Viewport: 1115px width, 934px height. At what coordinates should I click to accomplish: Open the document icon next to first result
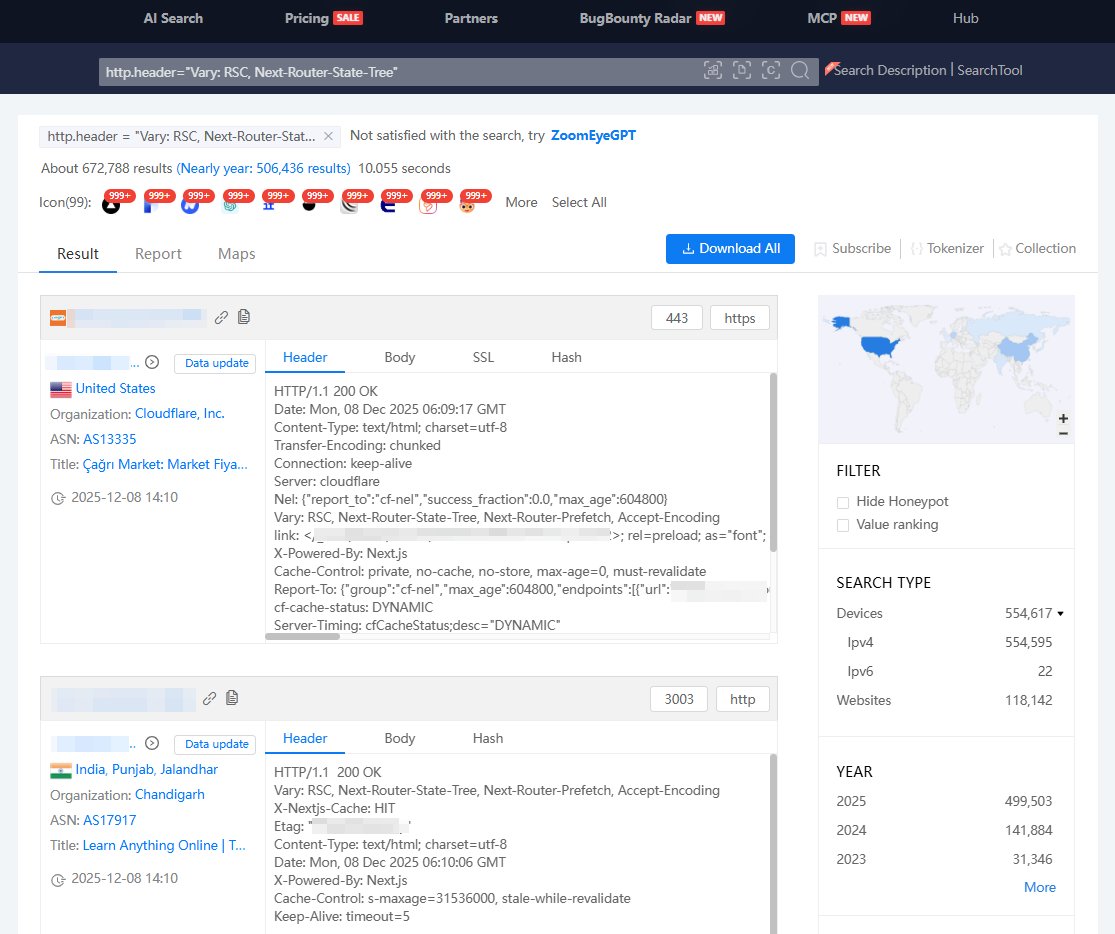(243, 316)
